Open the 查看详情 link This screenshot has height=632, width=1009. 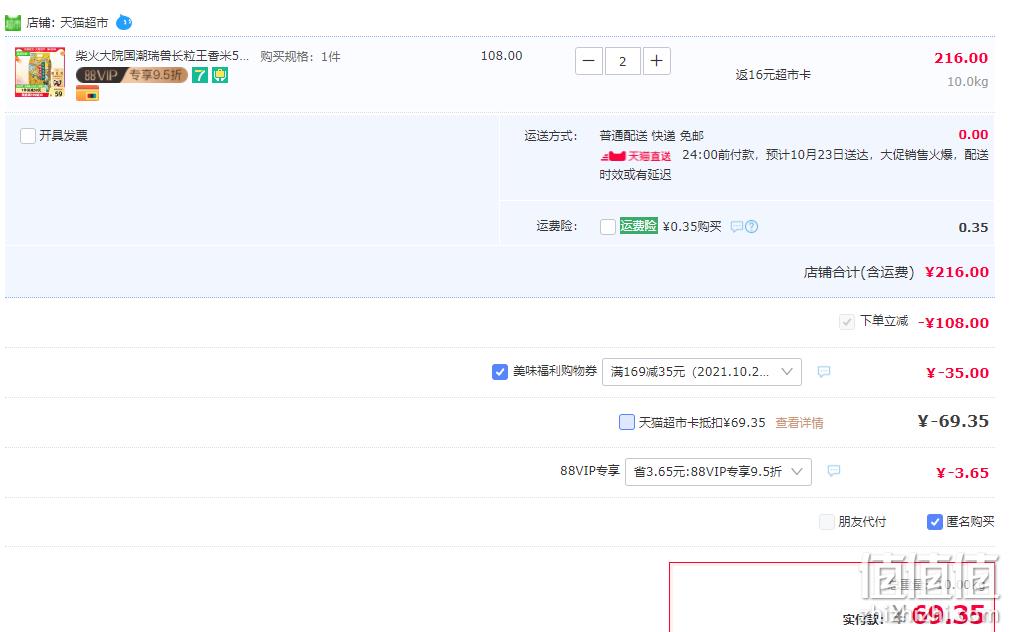click(799, 423)
